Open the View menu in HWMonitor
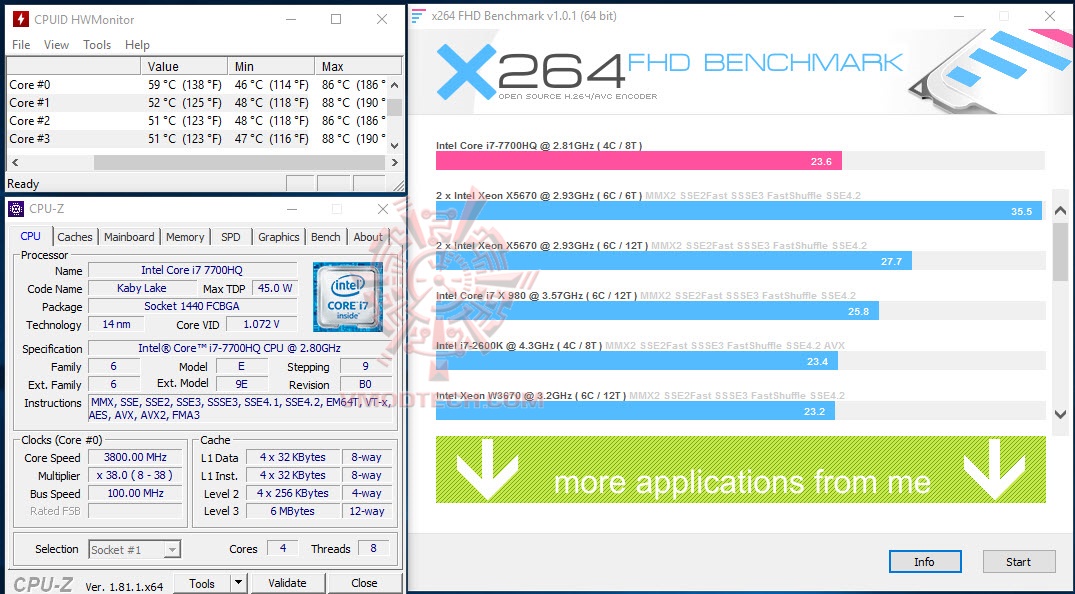Image resolution: width=1075 pixels, height=594 pixels. (x=56, y=45)
